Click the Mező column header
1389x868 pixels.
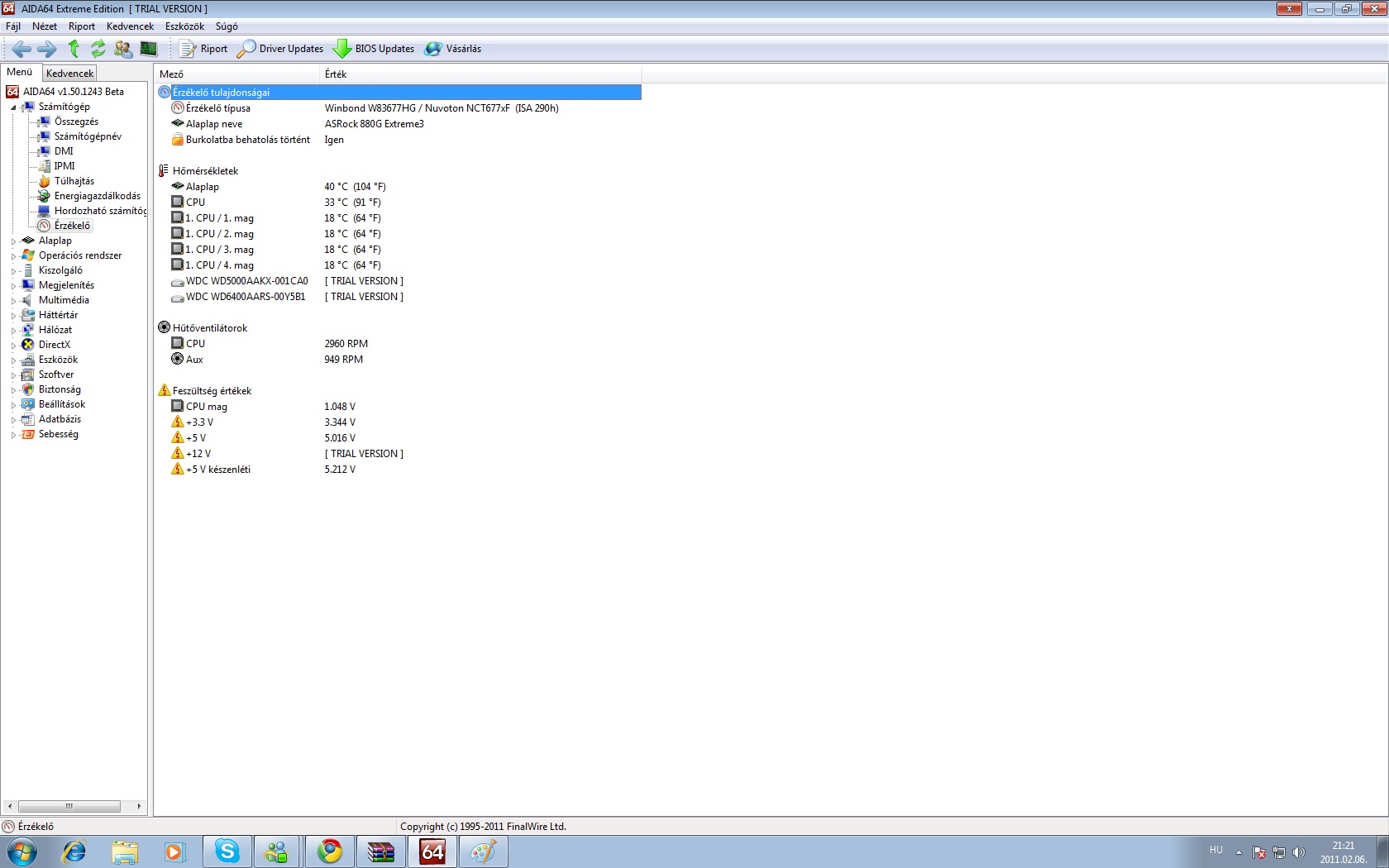237,74
